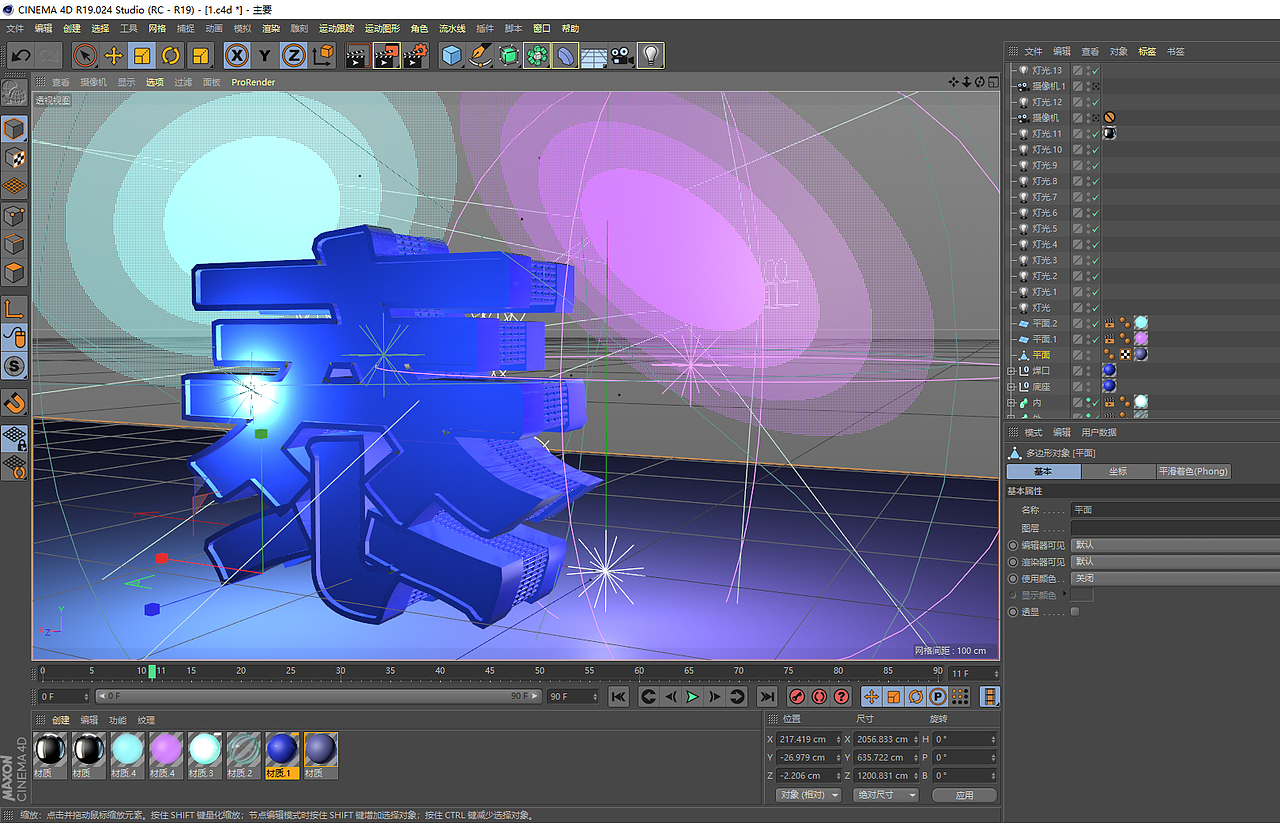This screenshot has height=823, width=1280.
Task: Toggle 灯光.13 enabled checkmark
Action: click(x=1095, y=70)
